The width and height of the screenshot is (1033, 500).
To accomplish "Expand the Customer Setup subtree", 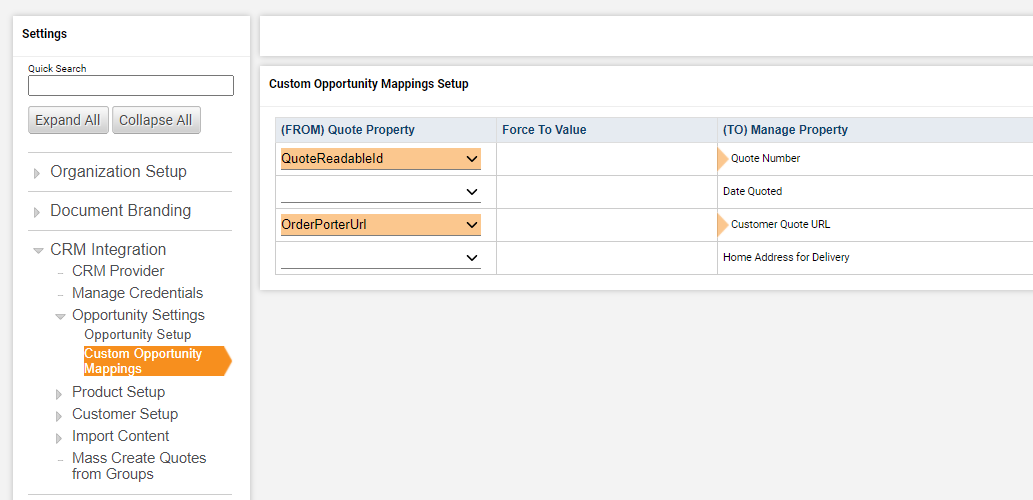I will click(x=60, y=415).
